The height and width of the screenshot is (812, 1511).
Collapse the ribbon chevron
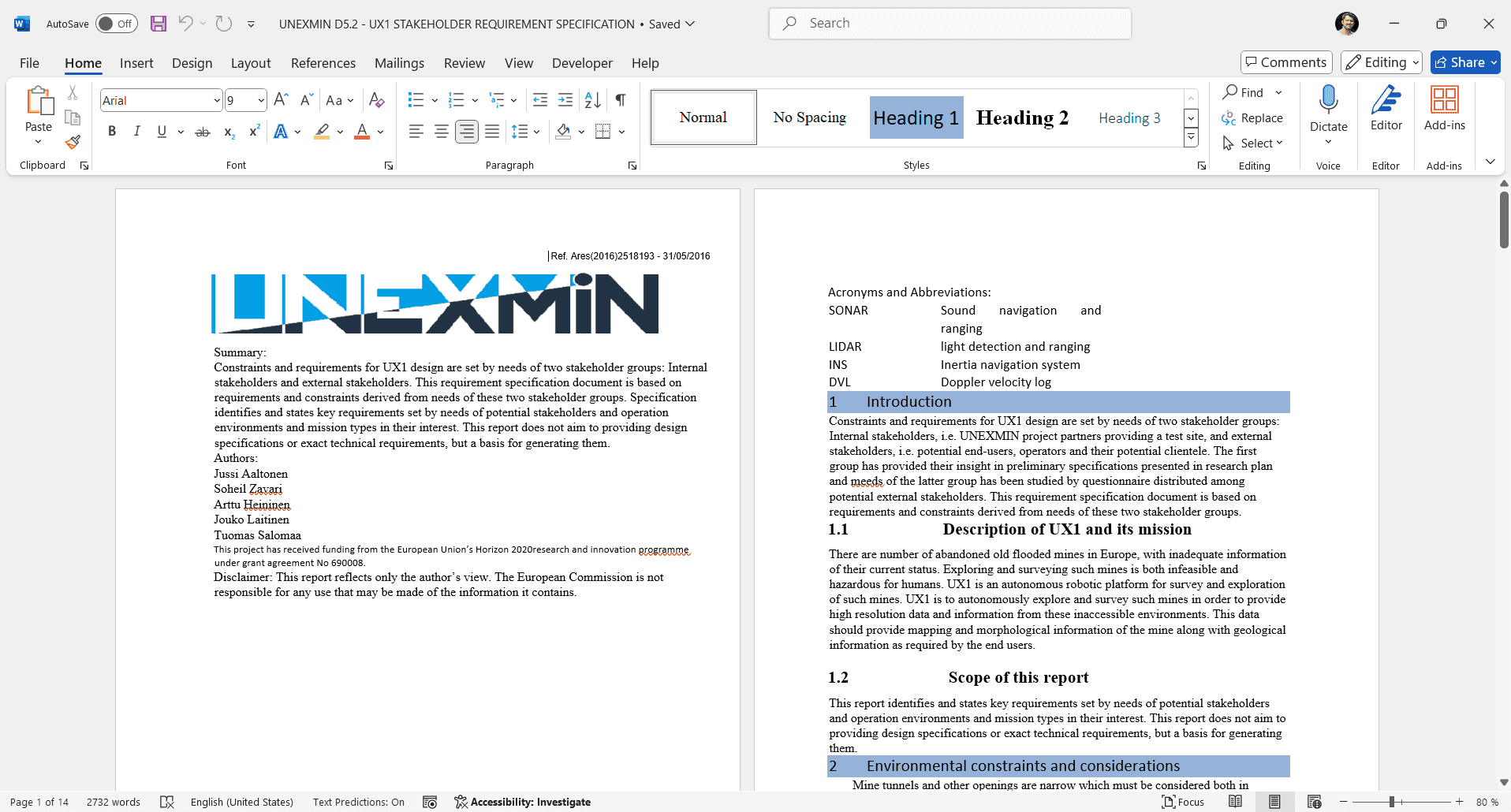pos(1490,162)
